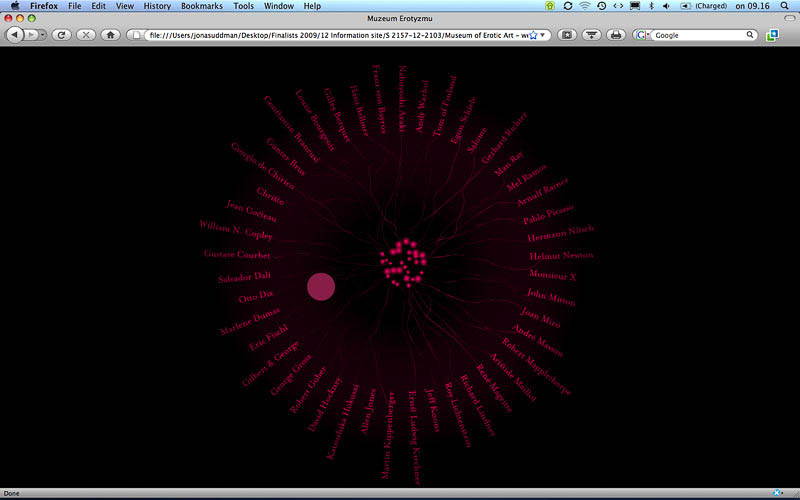This screenshot has height=500, width=800.
Task: Open the Bluetooth status menu
Action: (651, 6)
